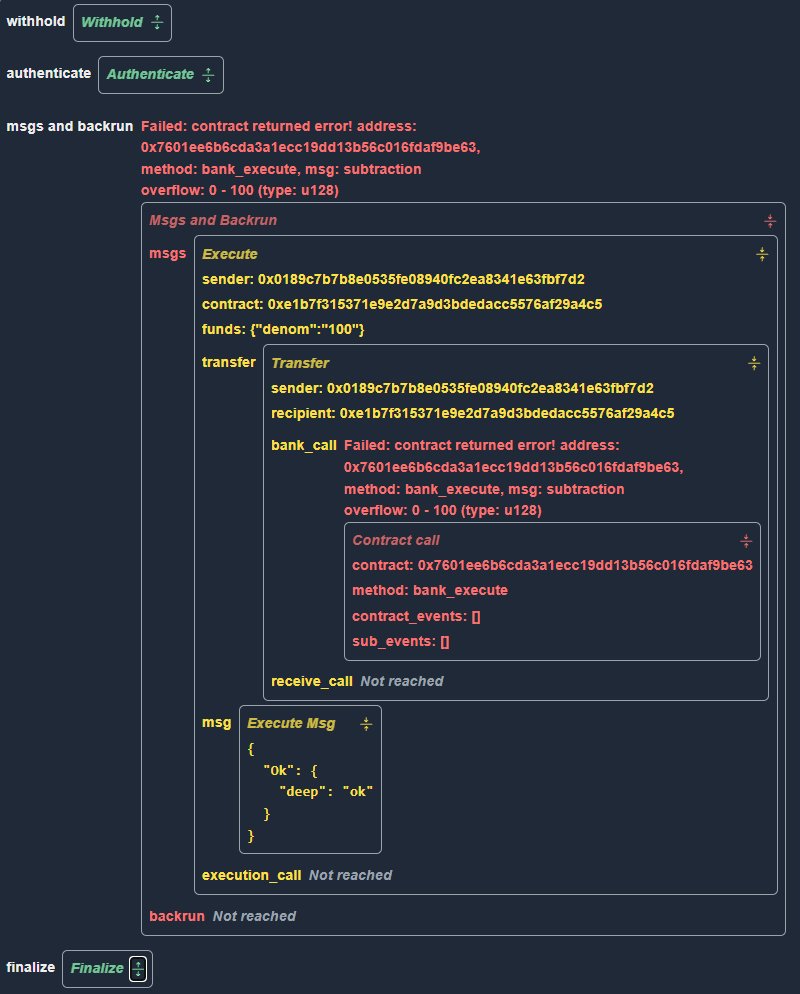Collapse the Transfer panel

click(x=753, y=363)
